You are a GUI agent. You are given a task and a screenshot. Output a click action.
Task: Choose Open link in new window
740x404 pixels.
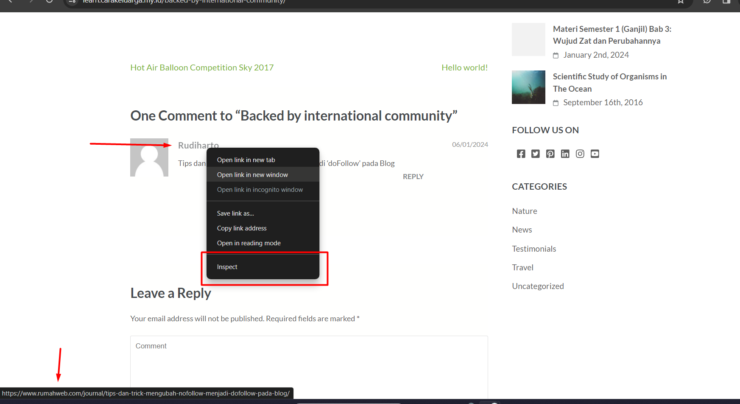click(x=263, y=175)
